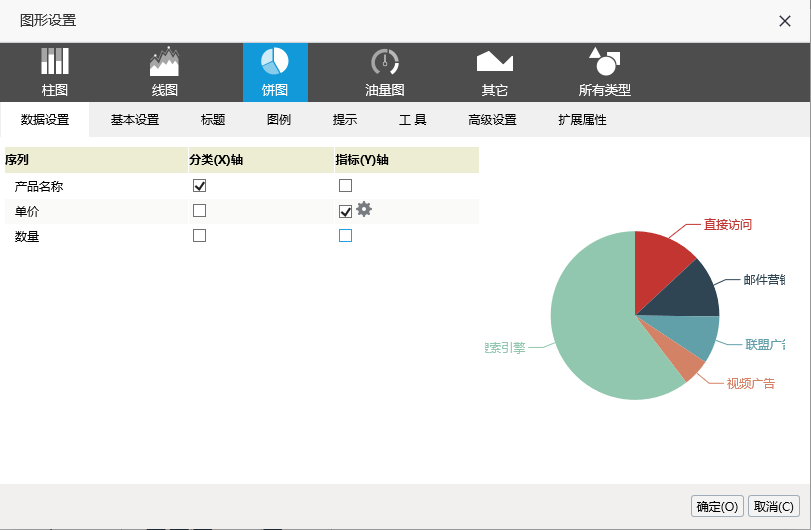
Task: Check 数量 指标(Y)轴 checkbox
Action: (346, 236)
